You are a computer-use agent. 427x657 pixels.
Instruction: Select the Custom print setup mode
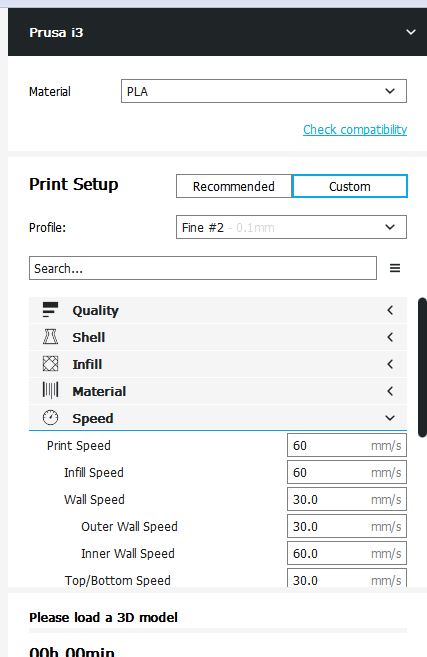[349, 186]
